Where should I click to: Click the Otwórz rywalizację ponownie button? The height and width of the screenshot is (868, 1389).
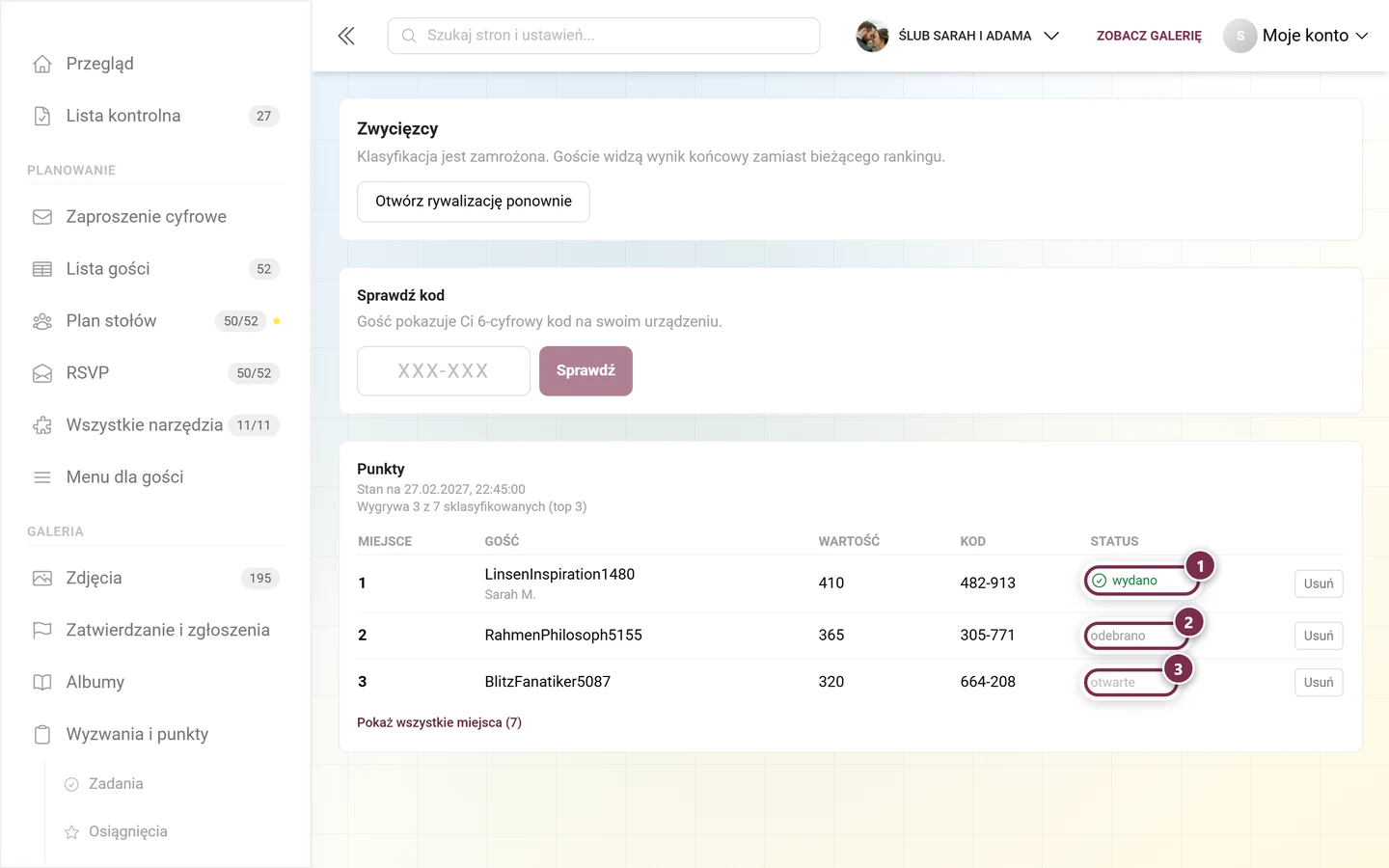coord(474,202)
